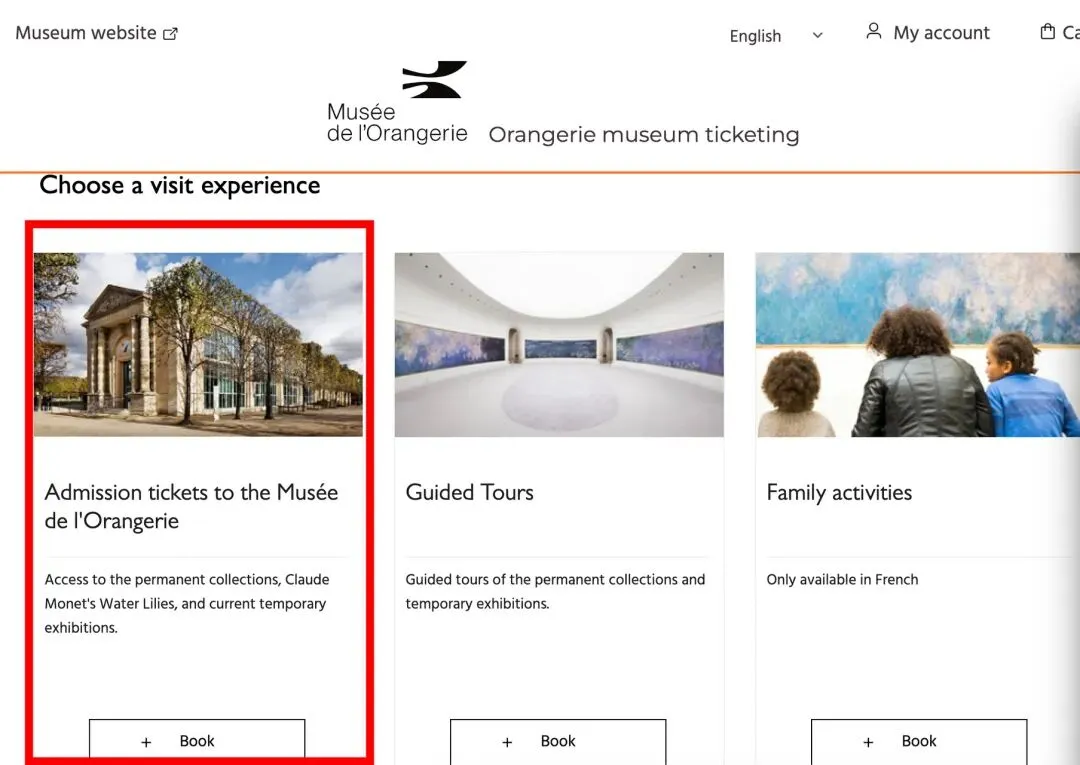Click the plus icon in Guided Tours Book button

coord(507,742)
